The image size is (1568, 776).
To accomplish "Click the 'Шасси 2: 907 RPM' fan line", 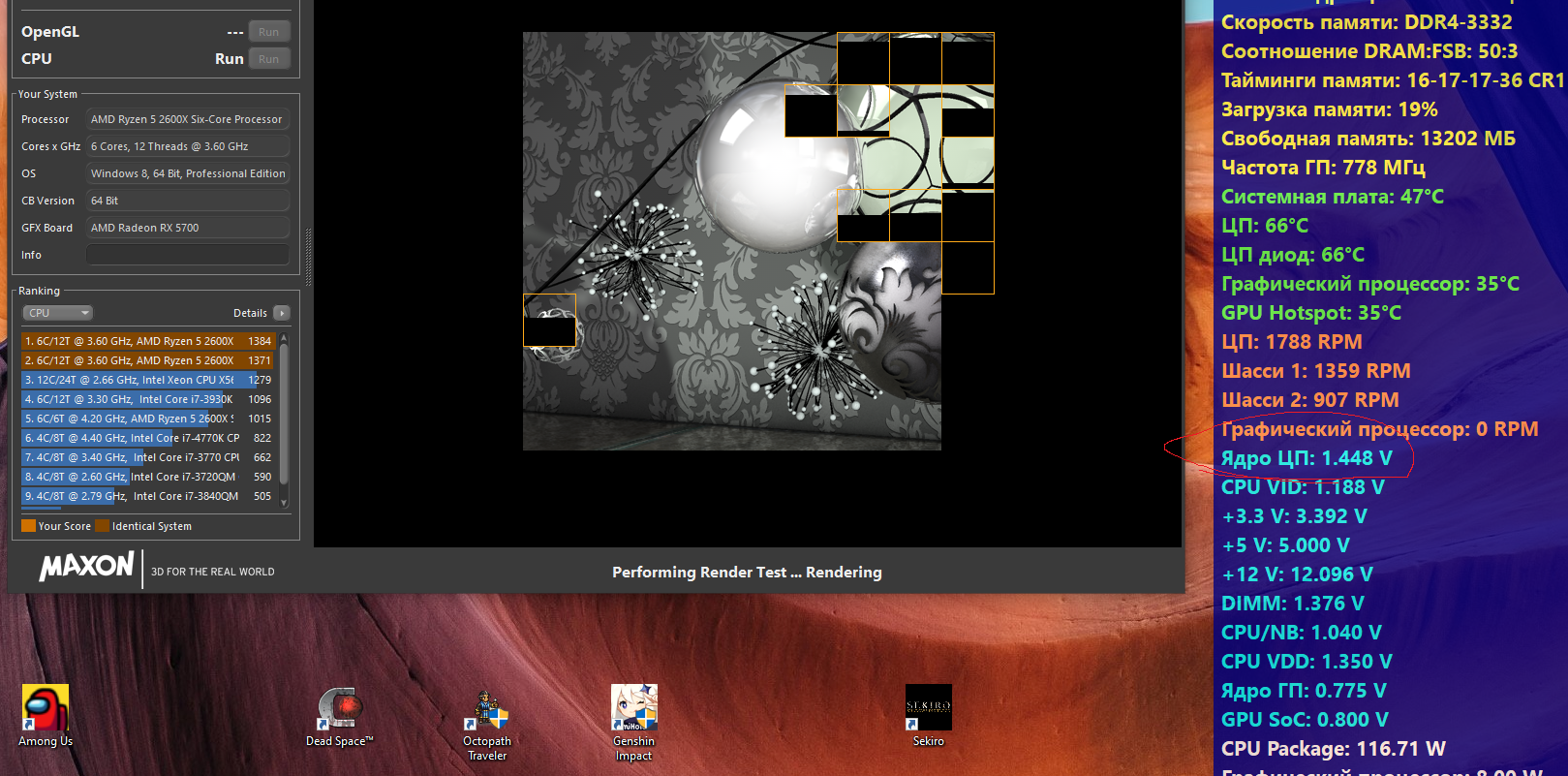I will click(1310, 400).
